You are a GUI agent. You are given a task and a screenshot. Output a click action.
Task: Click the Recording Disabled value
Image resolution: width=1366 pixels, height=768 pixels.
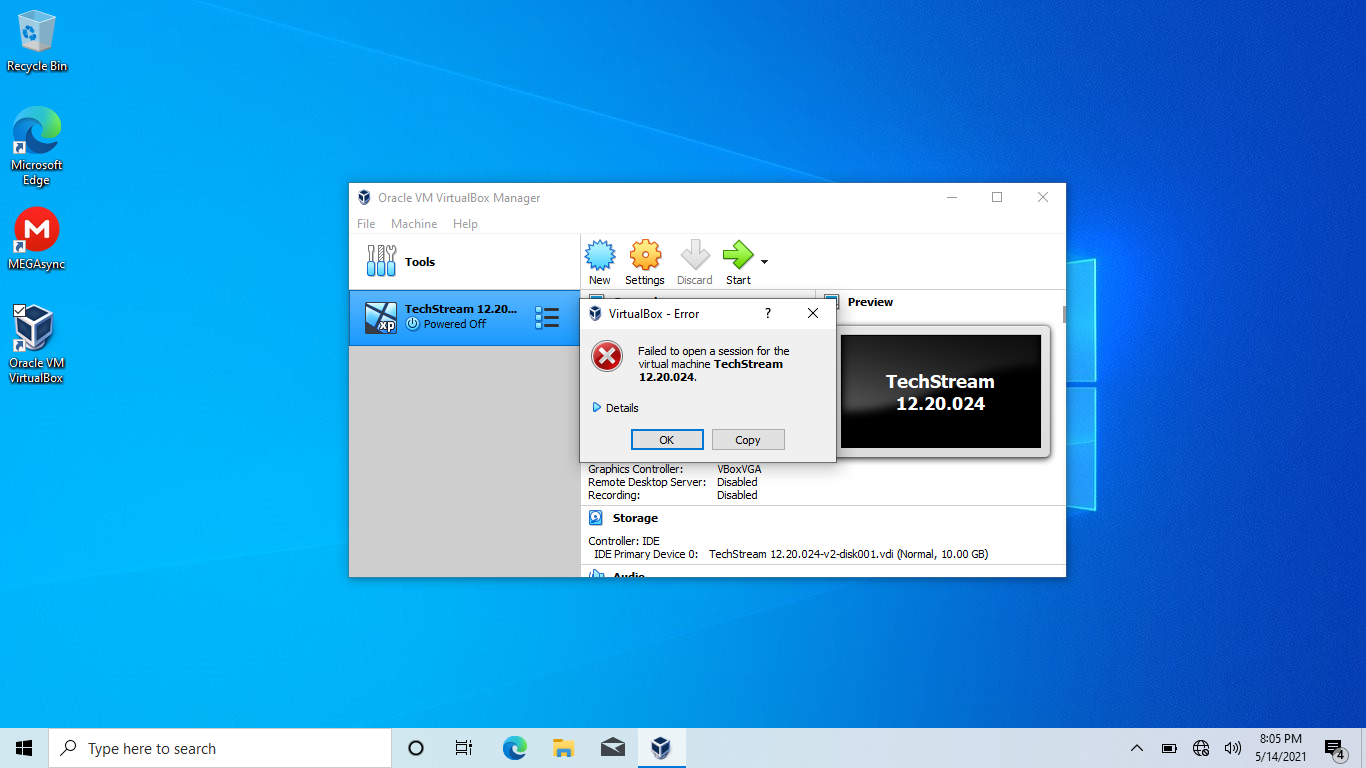pyautogui.click(x=737, y=495)
